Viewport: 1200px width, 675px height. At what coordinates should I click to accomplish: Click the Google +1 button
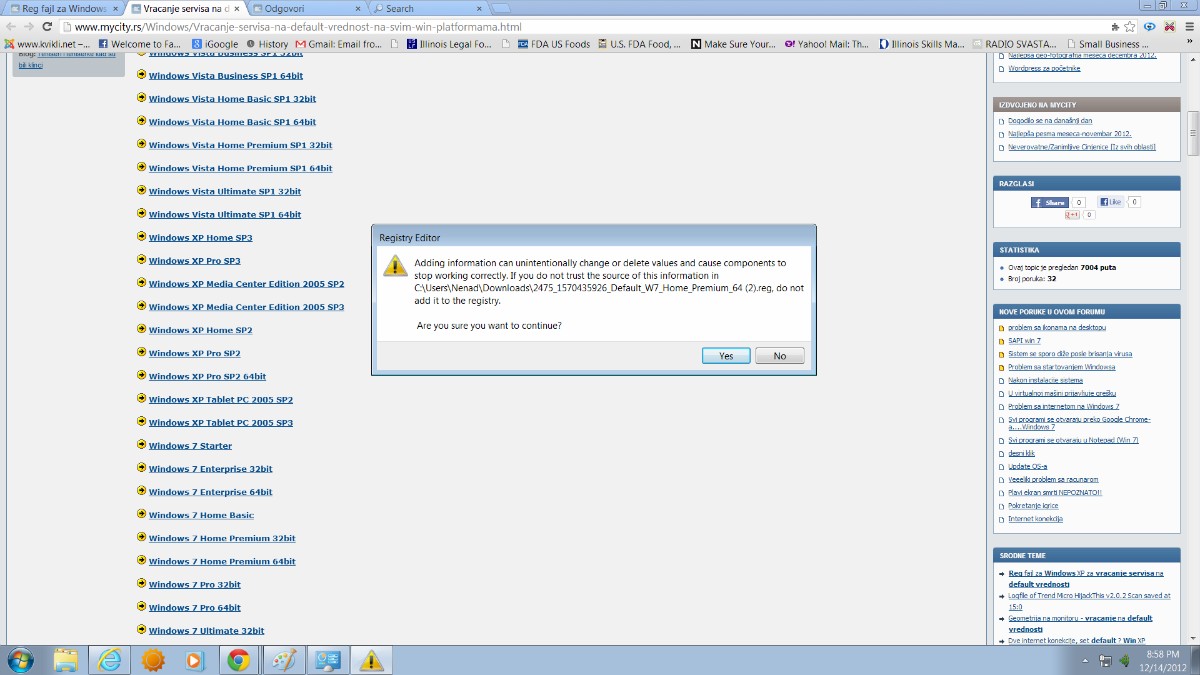point(1072,215)
